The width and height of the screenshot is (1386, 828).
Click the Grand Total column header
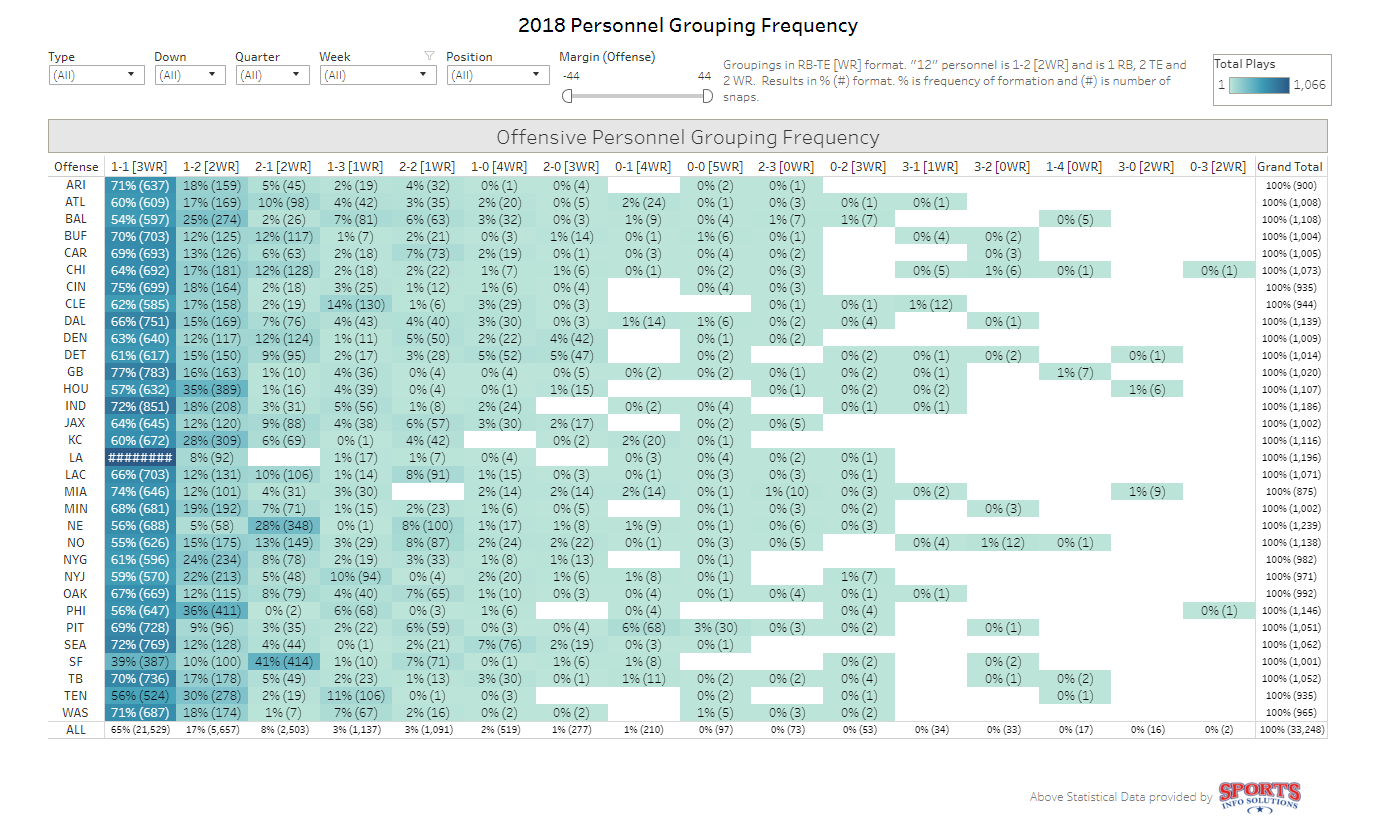pos(1290,167)
